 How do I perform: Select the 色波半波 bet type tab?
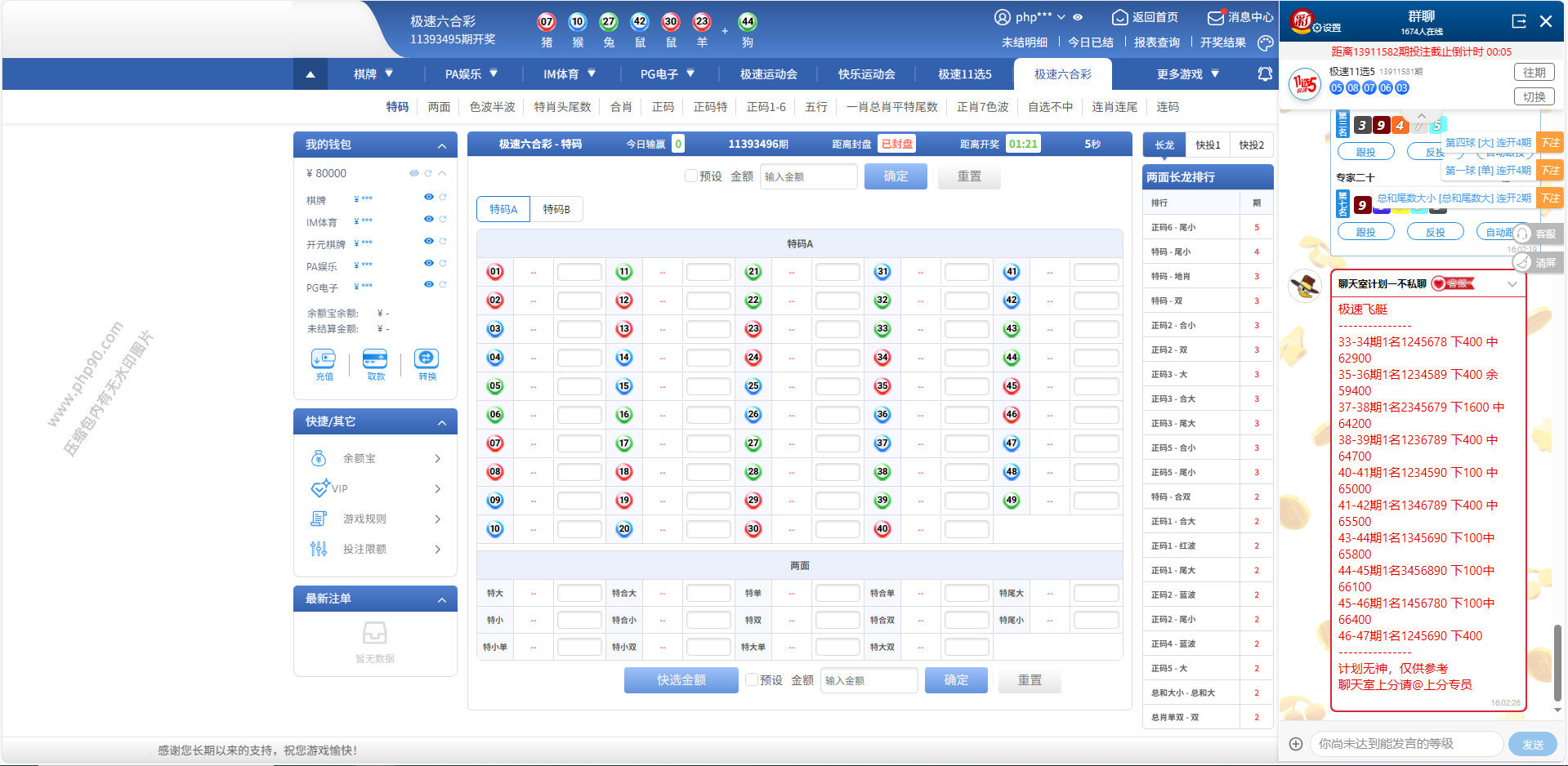[492, 107]
